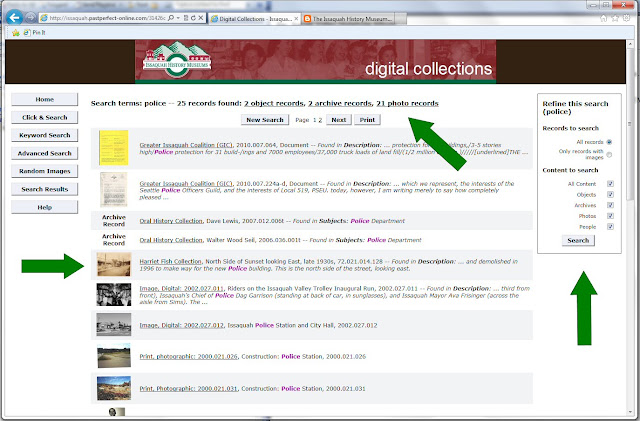Image resolution: width=640 pixels, height=421 pixels.
Task: Open the browser Tools gear icon
Action: [626, 18]
